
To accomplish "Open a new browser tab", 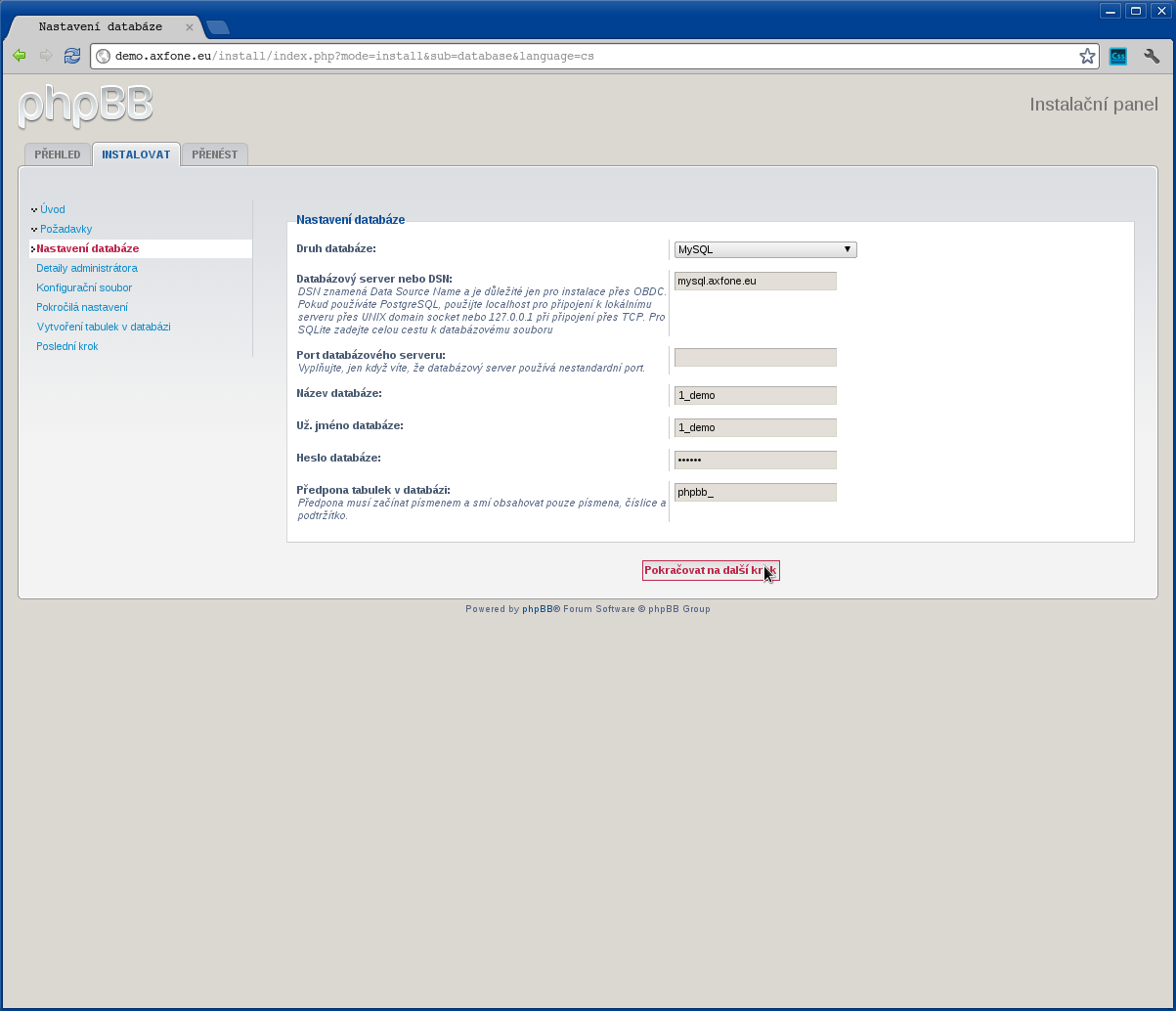I will [217, 29].
